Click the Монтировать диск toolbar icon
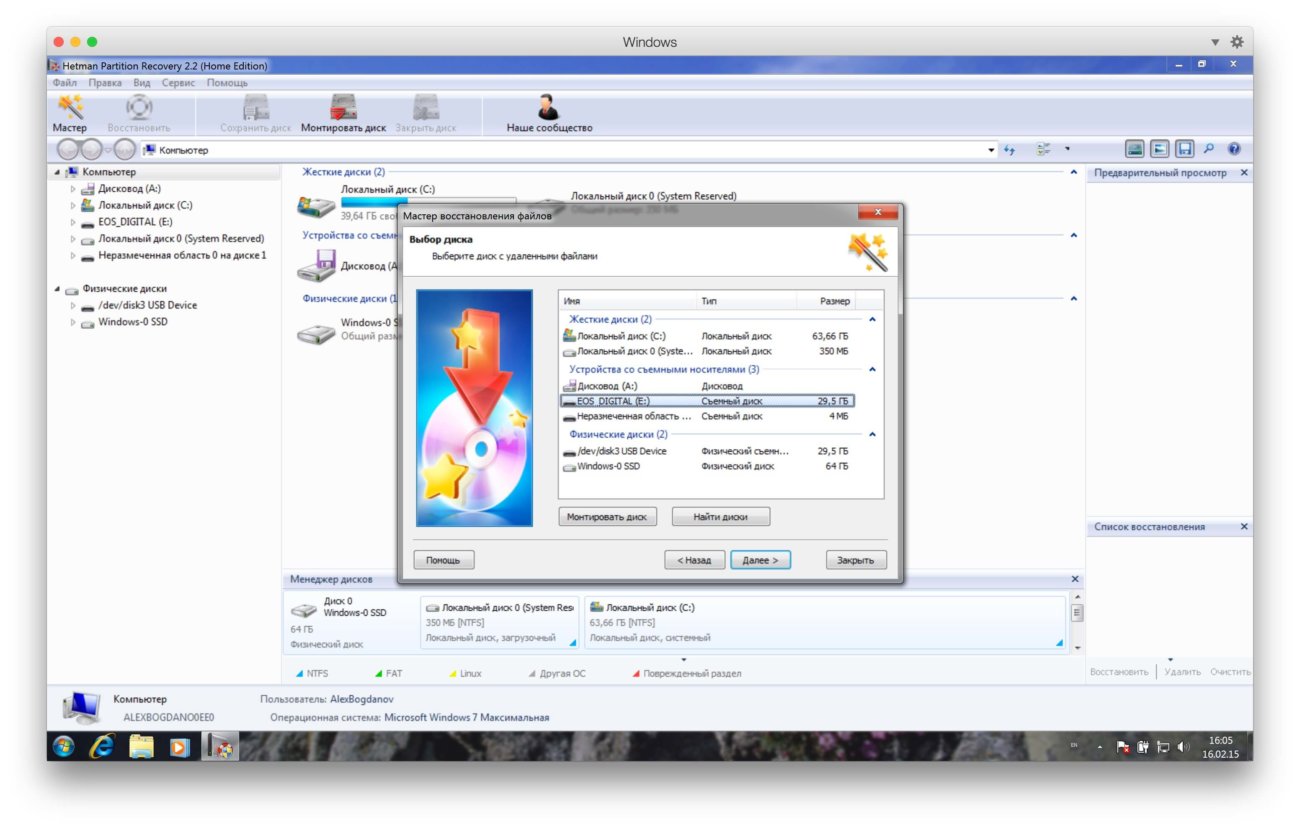1300x828 pixels. pyautogui.click(x=345, y=110)
